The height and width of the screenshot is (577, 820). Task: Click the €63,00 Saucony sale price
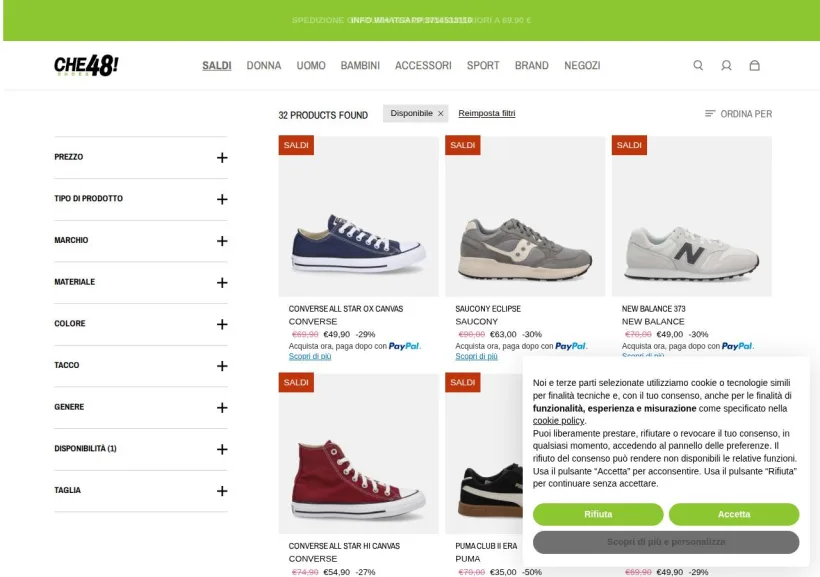point(503,334)
